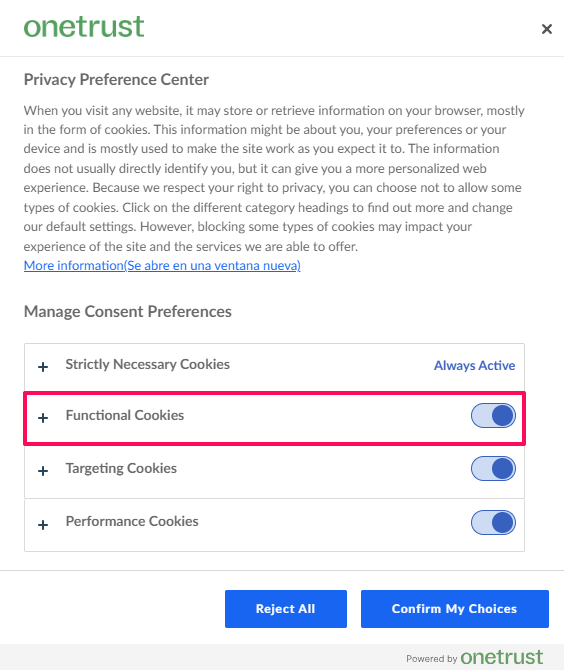This screenshot has height=670, width=564.
Task: Close the privacy preference dialog
Action: (x=546, y=29)
